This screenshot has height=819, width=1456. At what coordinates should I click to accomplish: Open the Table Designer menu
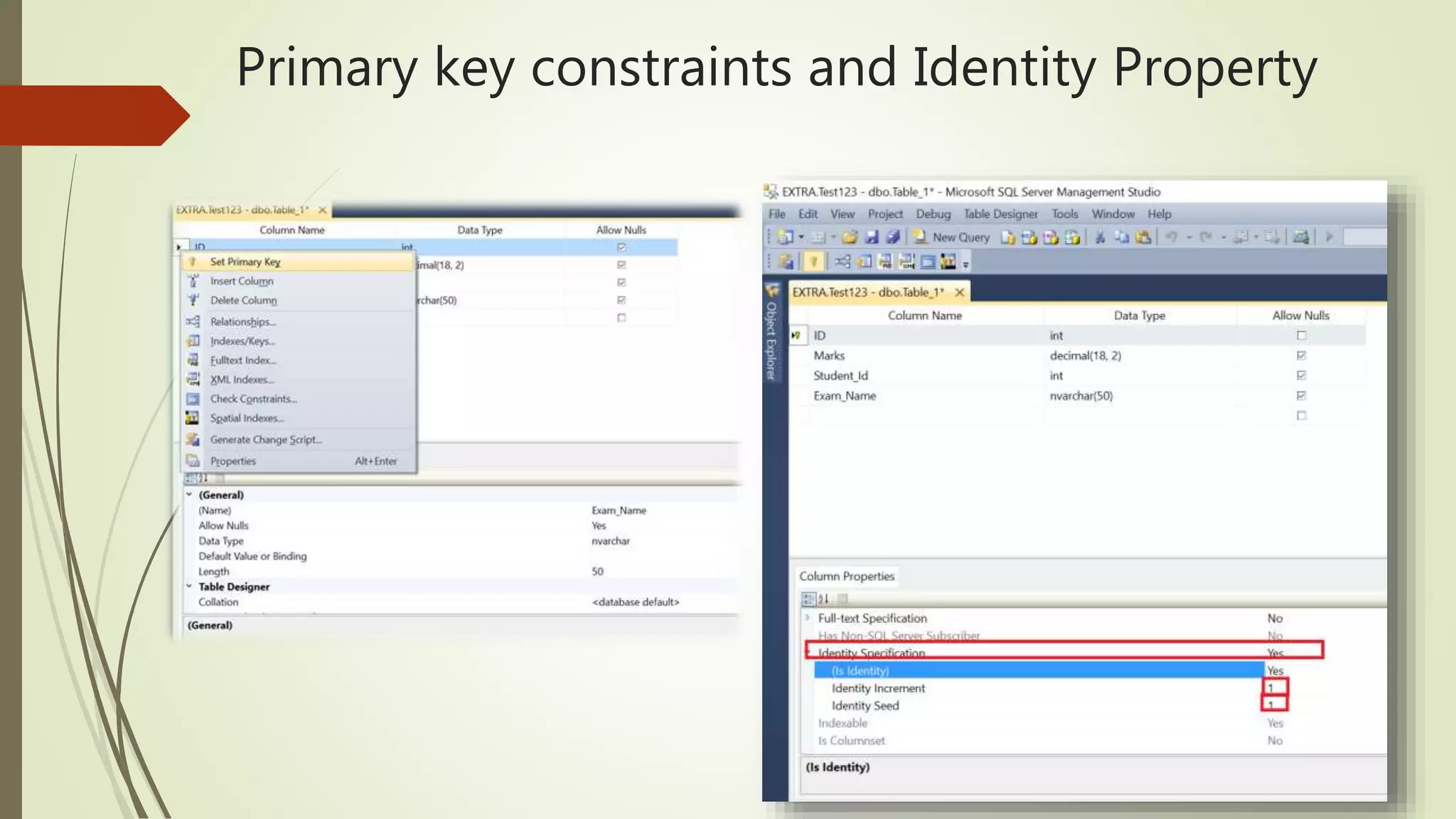(1000, 214)
